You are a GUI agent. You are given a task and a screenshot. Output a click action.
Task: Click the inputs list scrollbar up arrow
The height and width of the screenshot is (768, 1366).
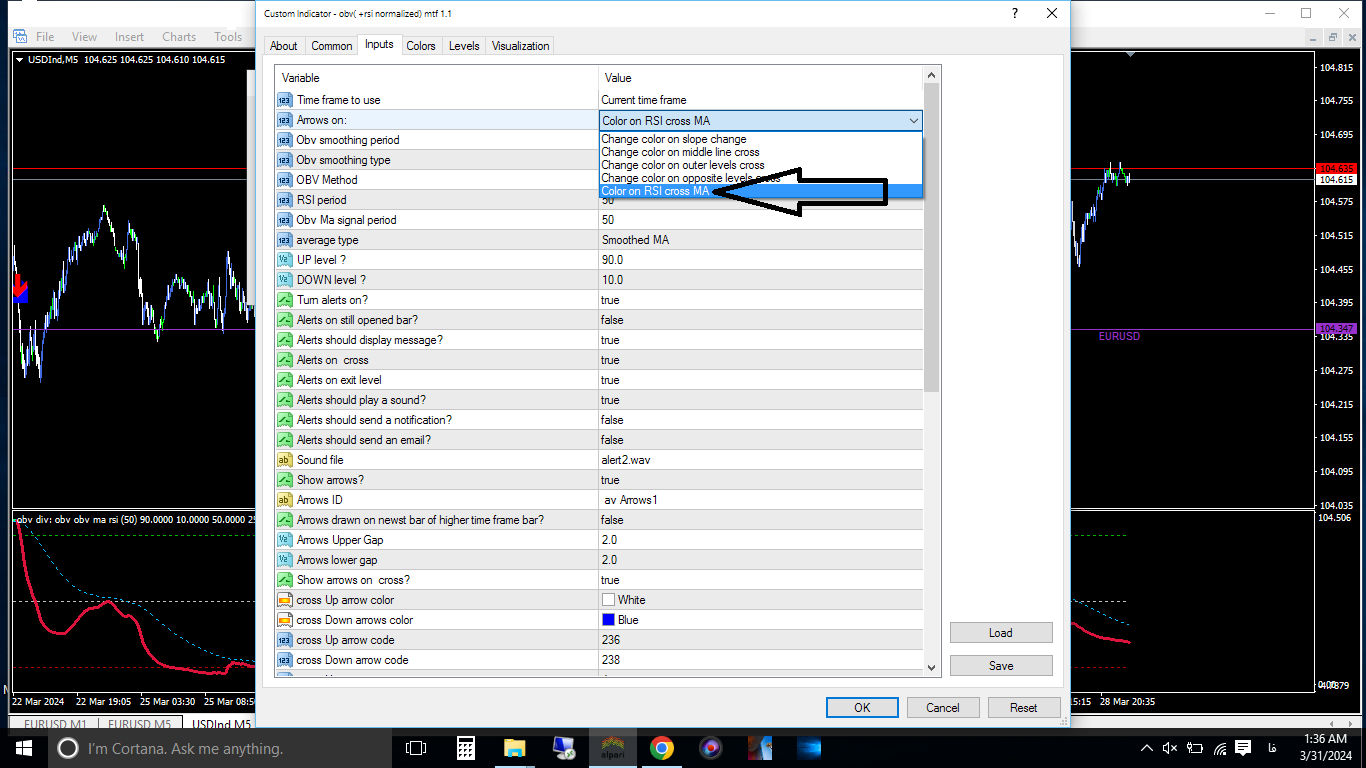click(932, 76)
